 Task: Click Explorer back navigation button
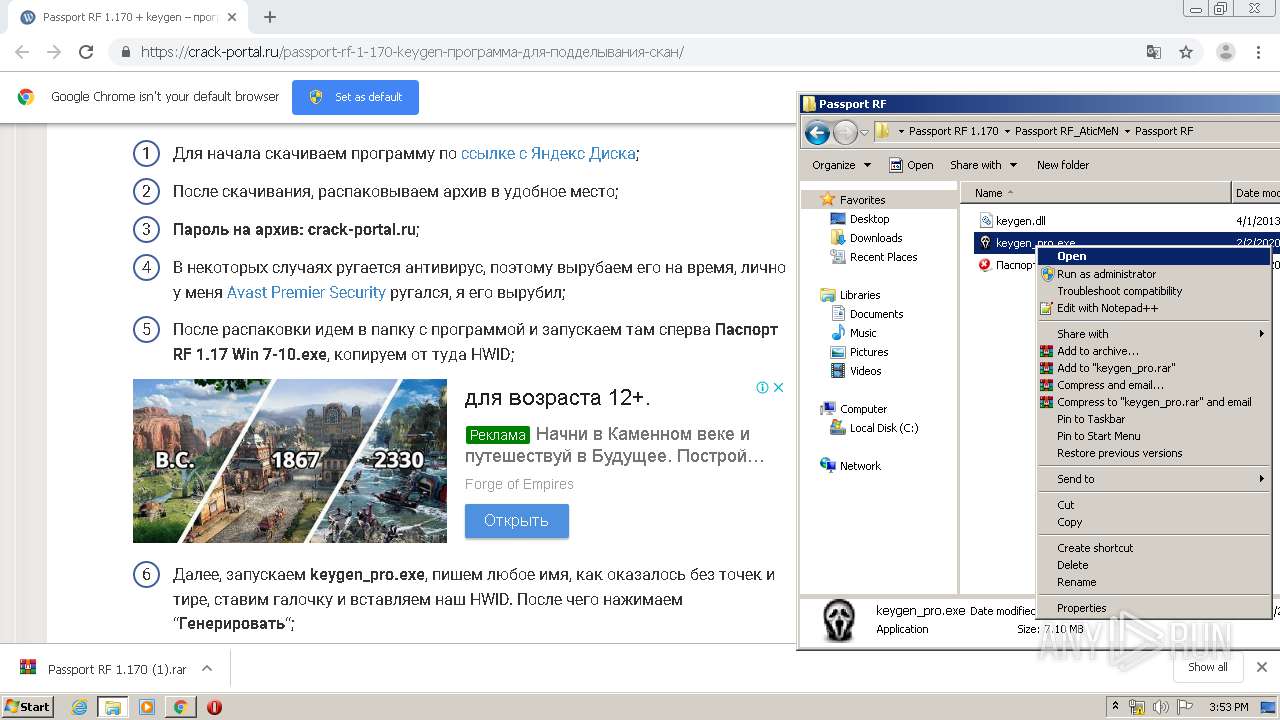(817, 132)
